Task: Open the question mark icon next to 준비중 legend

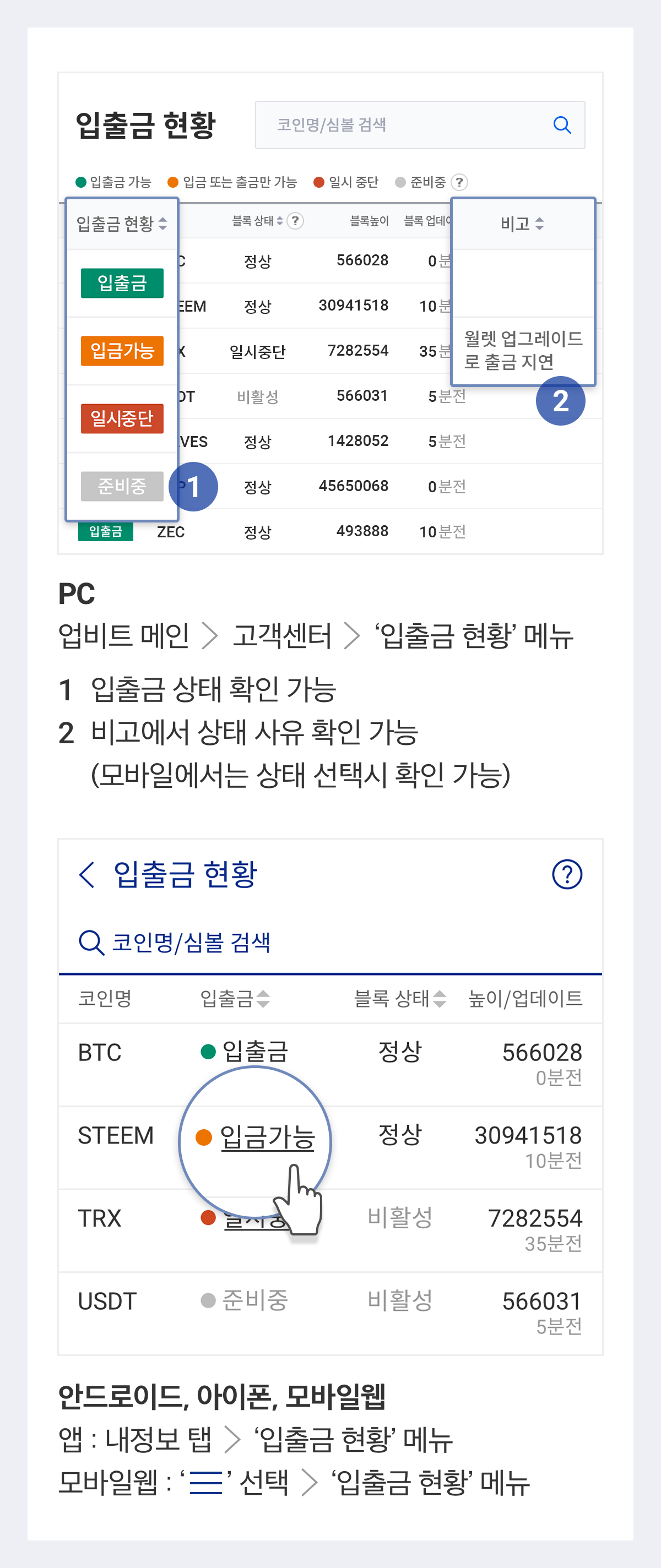Action: click(x=460, y=182)
